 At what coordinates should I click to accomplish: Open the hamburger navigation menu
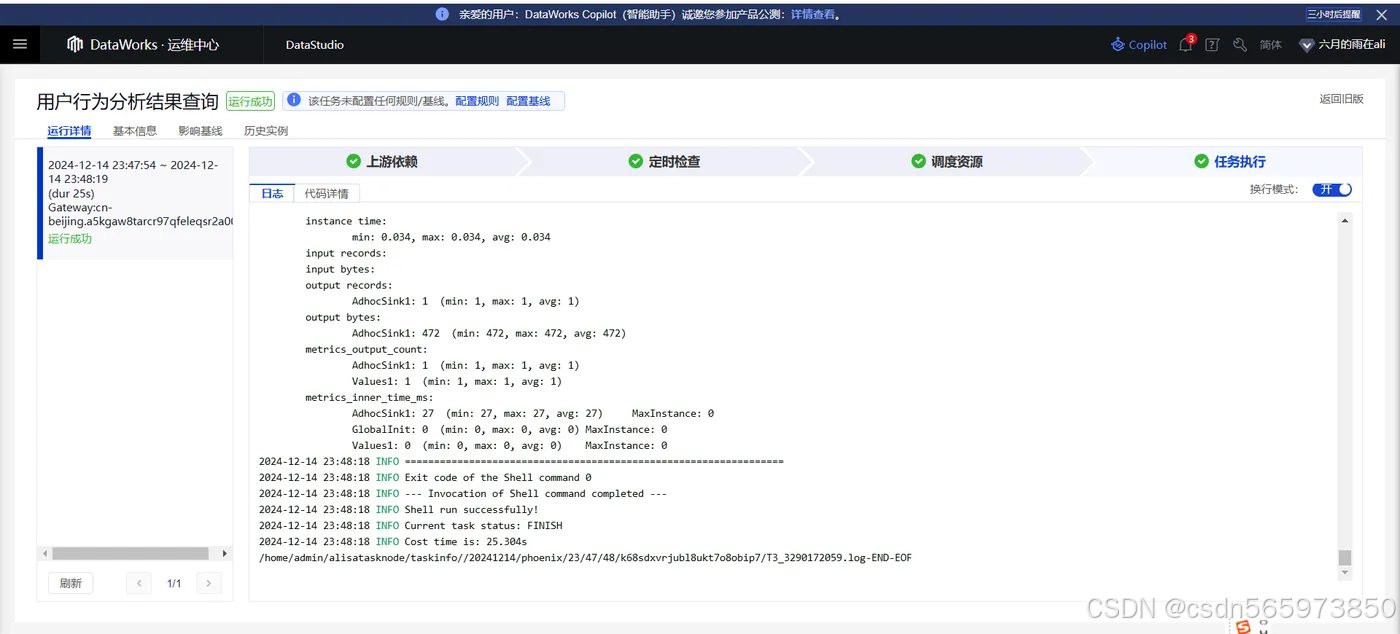point(20,44)
